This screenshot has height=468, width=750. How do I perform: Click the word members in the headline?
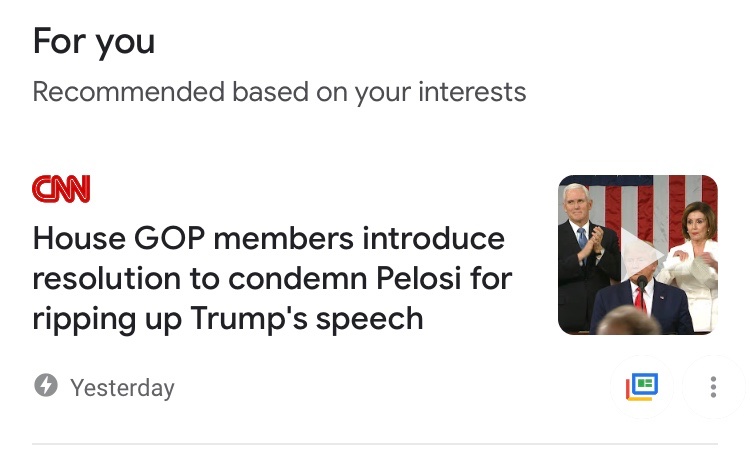283,240
